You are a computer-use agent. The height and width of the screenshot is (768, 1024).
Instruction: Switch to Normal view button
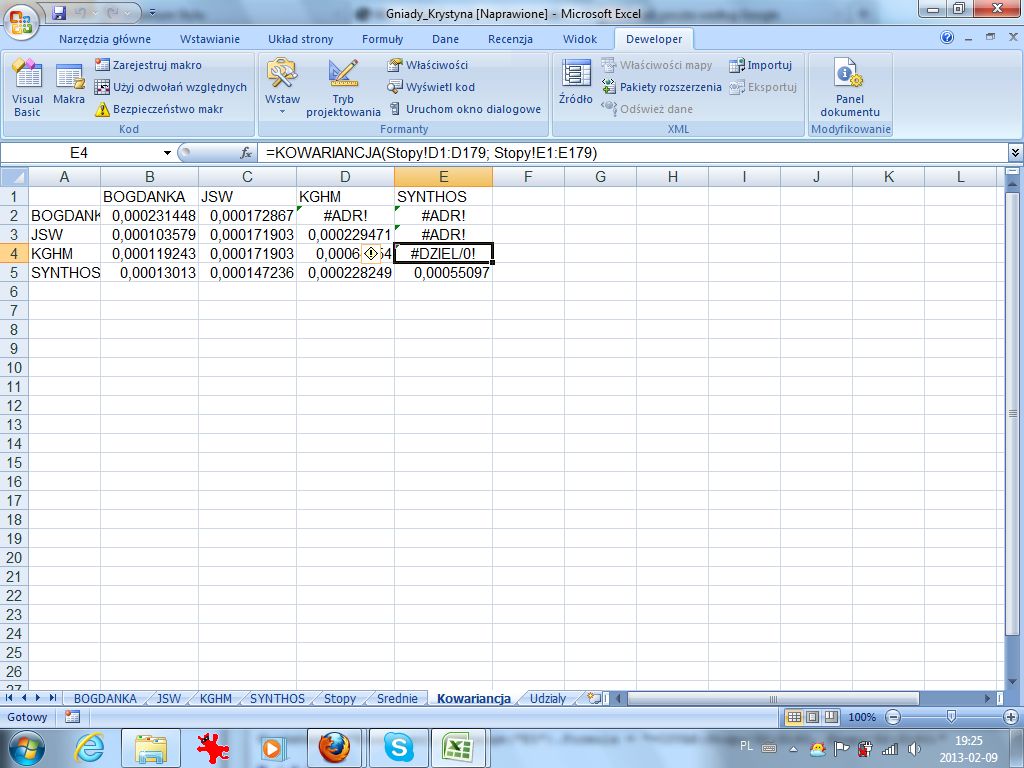[x=794, y=717]
